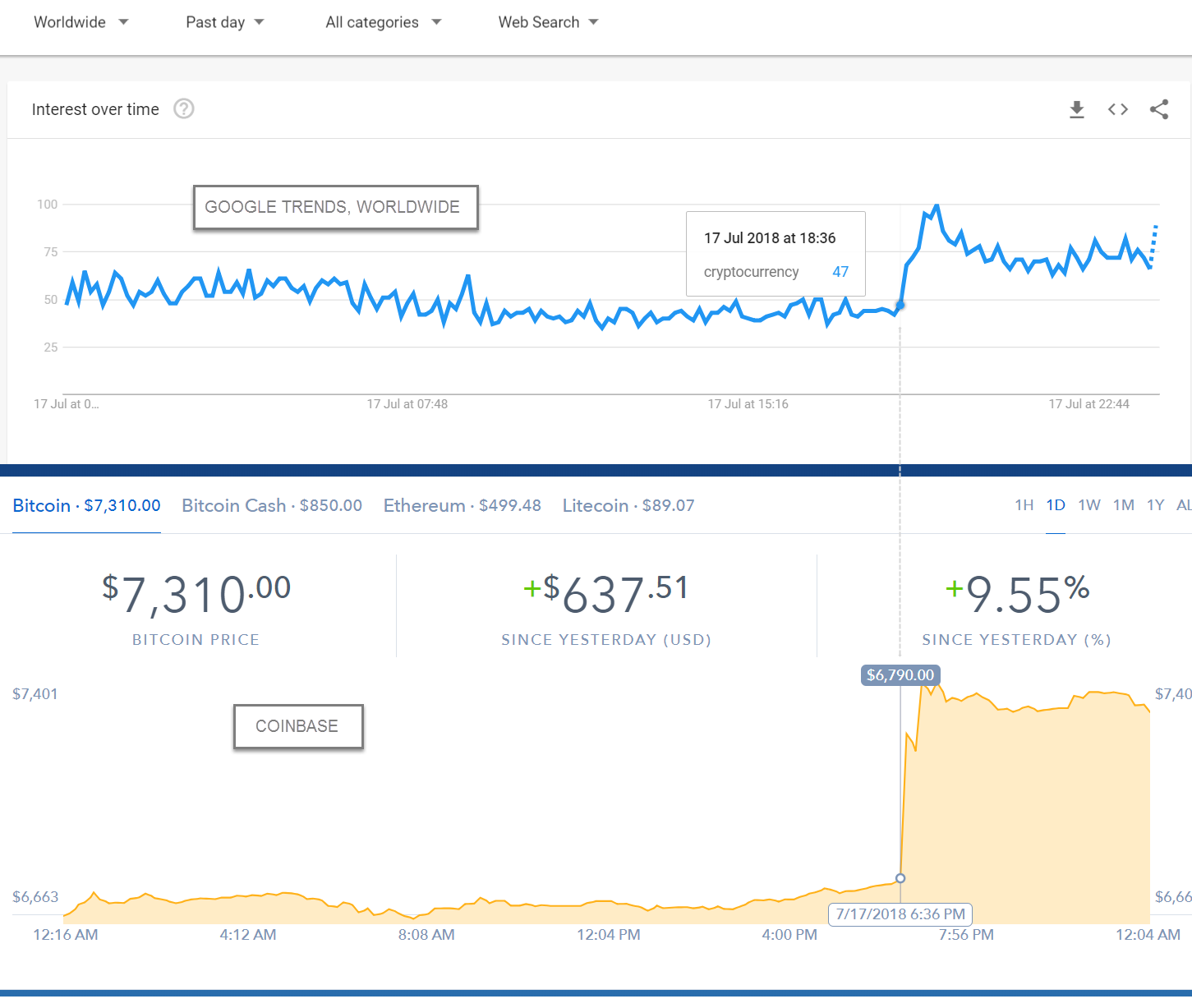Open help for Interest over time
The width and height of the screenshot is (1192, 1008).
point(184,108)
